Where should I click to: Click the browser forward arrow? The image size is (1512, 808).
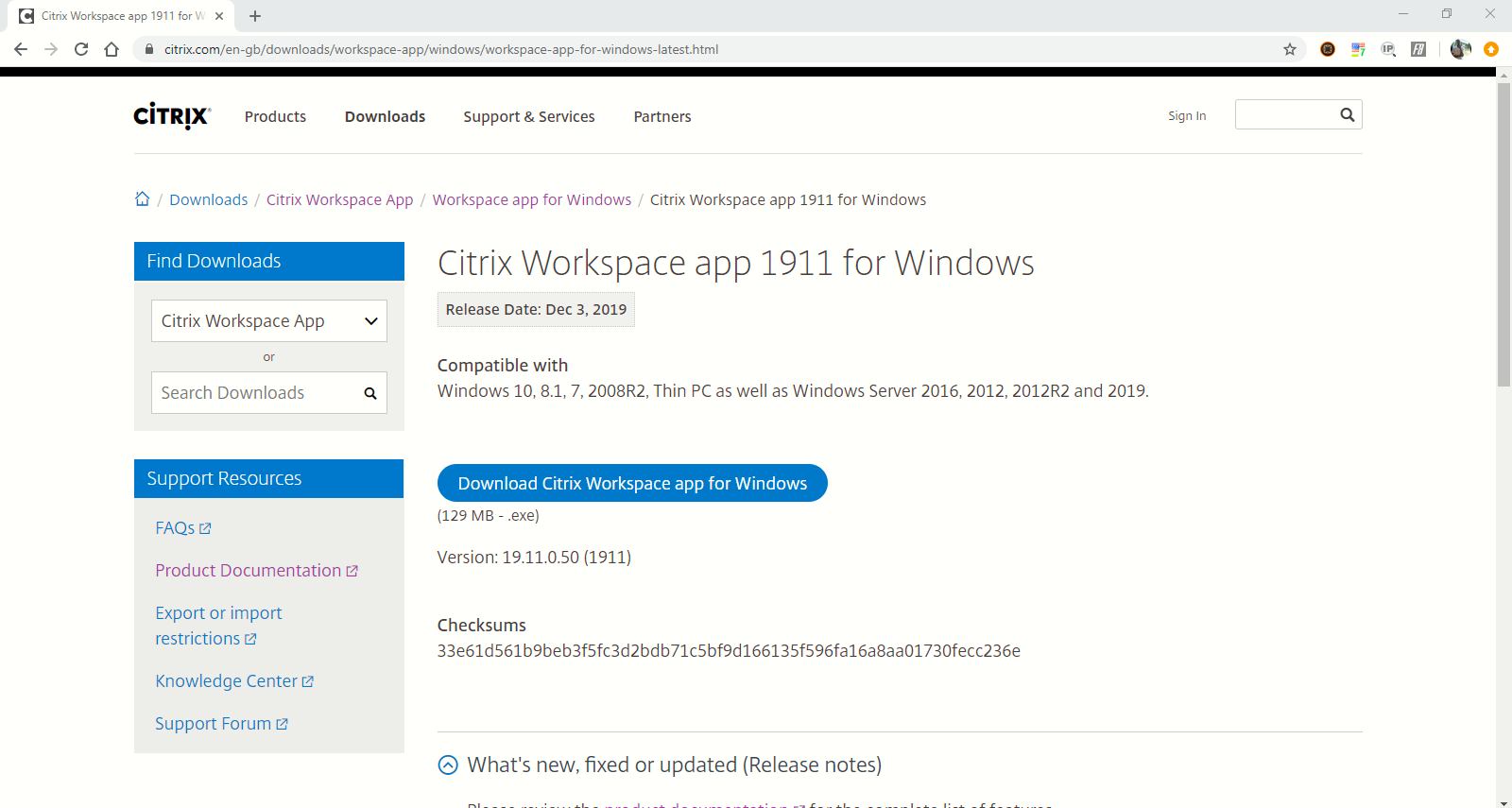pyautogui.click(x=51, y=49)
